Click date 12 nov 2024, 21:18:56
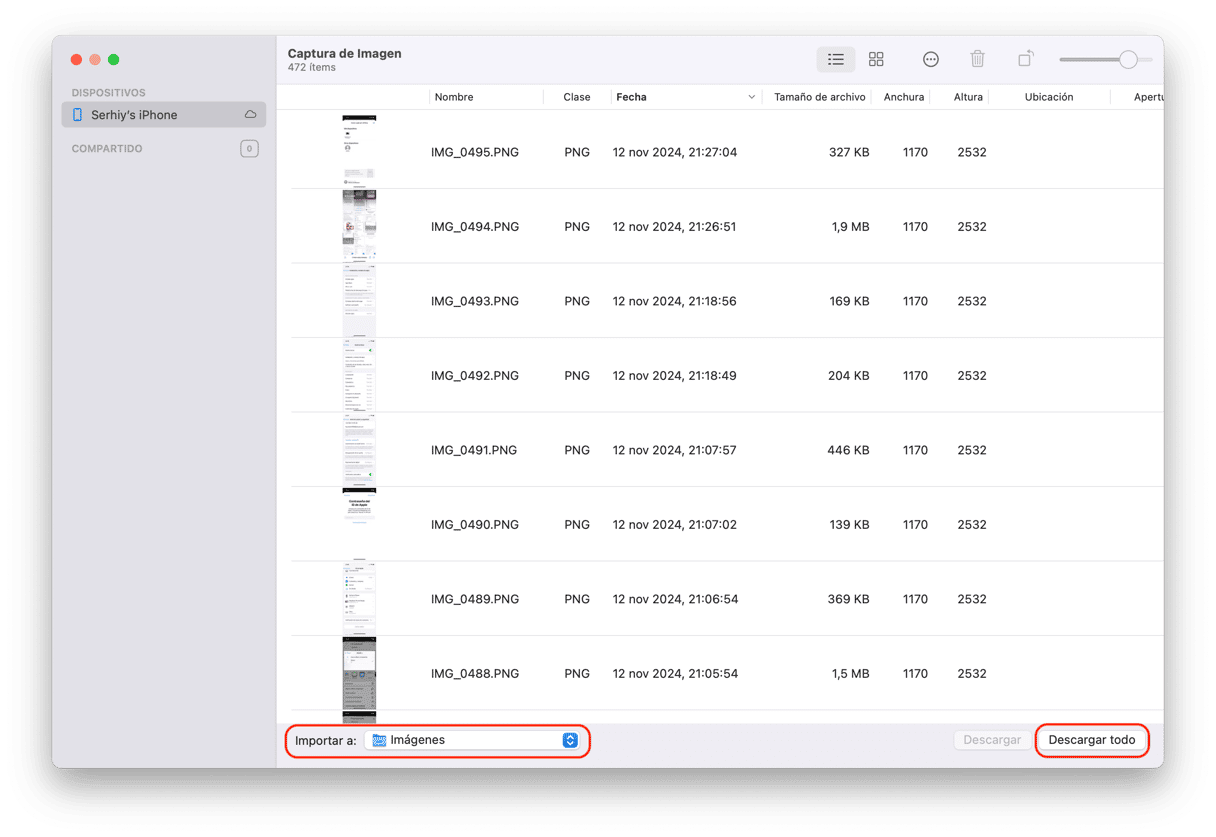 coord(675,301)
